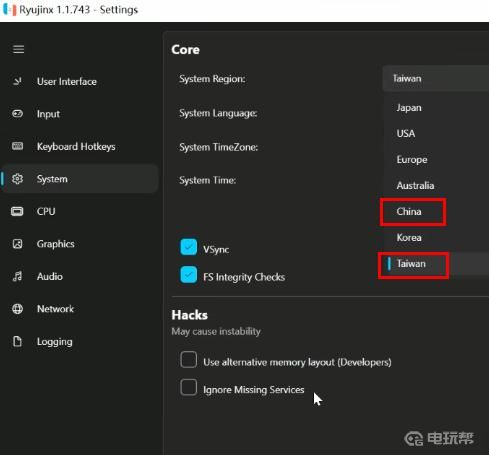Viewport: 489px width, 455px height.
Task: Click the Keyboard Hotkeys keyboard icon
Action: [17, 146]
